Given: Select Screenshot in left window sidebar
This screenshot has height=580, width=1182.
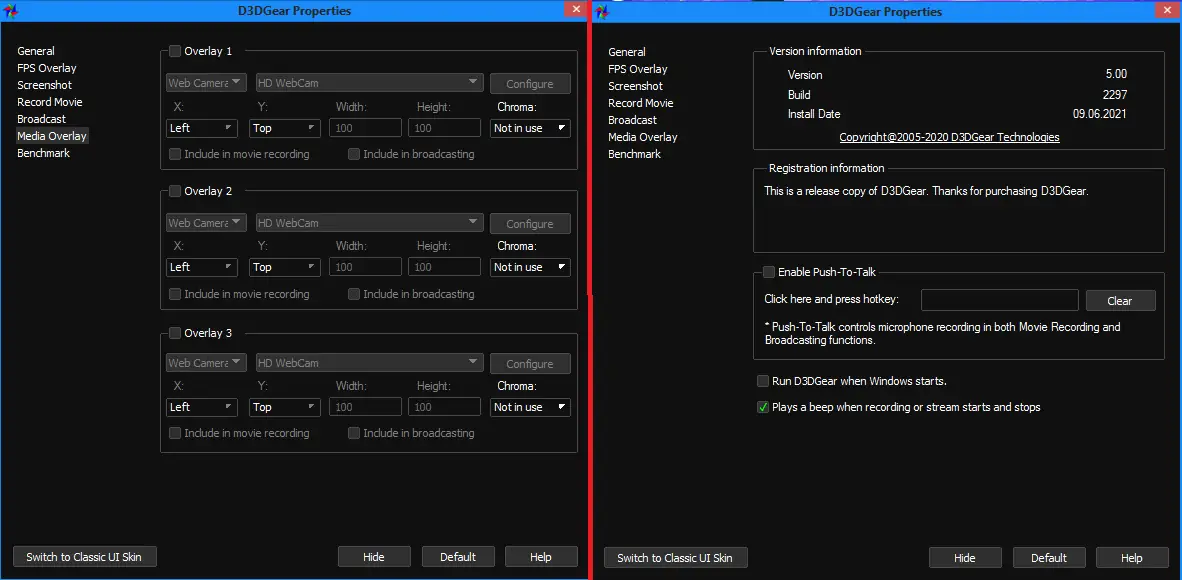Looking at the screenshot, I should tap(44, 85).
